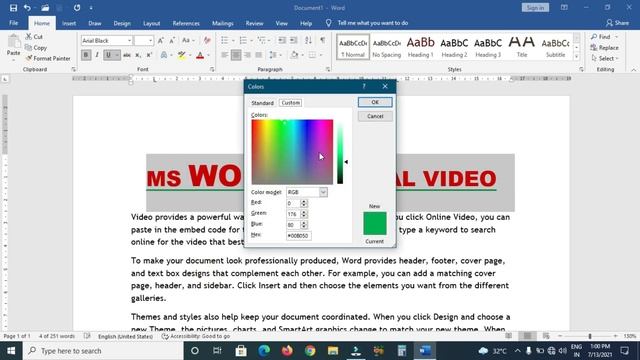
Task: Click the Line Spacing icon
Action: tap(273, 55)
